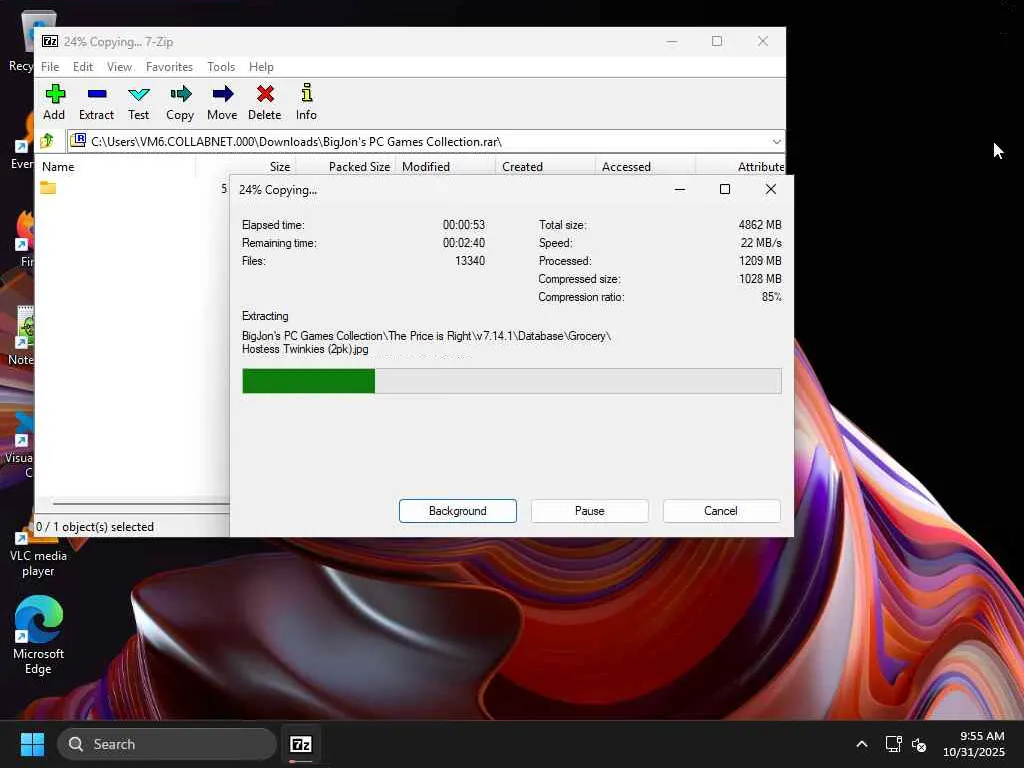Cancel the copying operation
The height and width of the screenshot is (768, 1024).
click(721, 511)
